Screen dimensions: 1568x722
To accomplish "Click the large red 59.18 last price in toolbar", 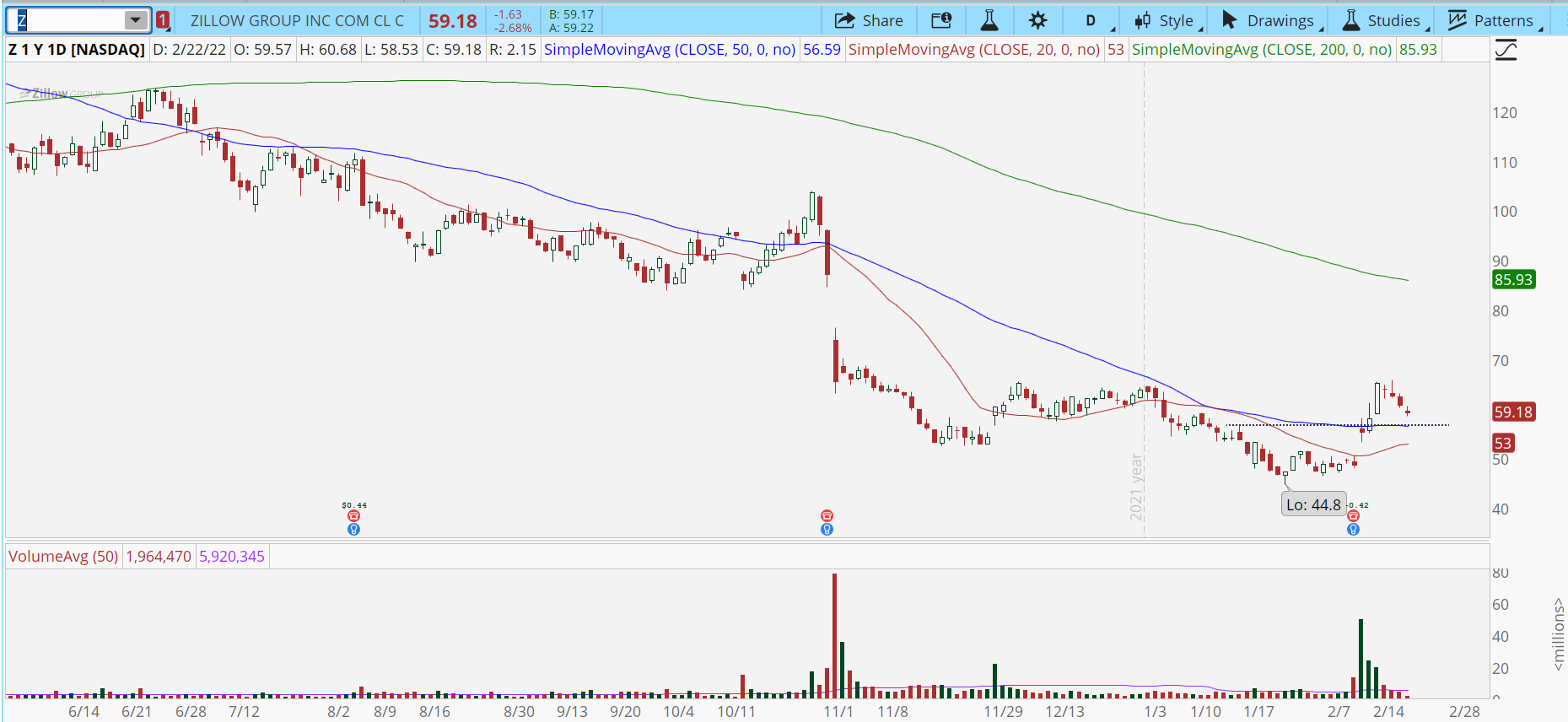I will tap(452, 20).
